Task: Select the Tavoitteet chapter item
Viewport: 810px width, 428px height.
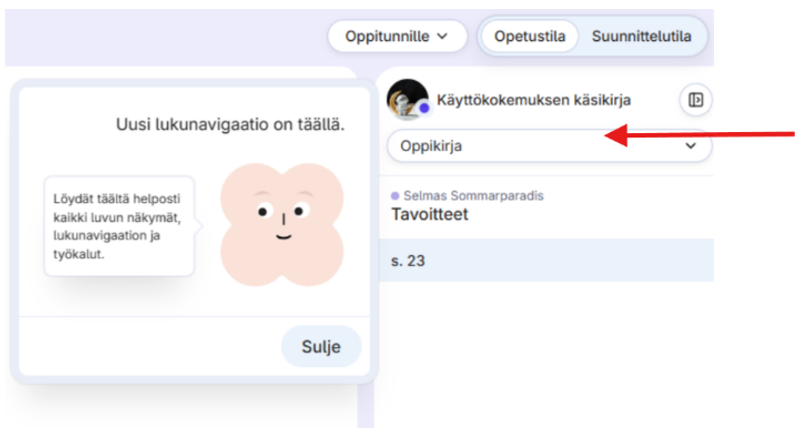Action: click(429, 214)
